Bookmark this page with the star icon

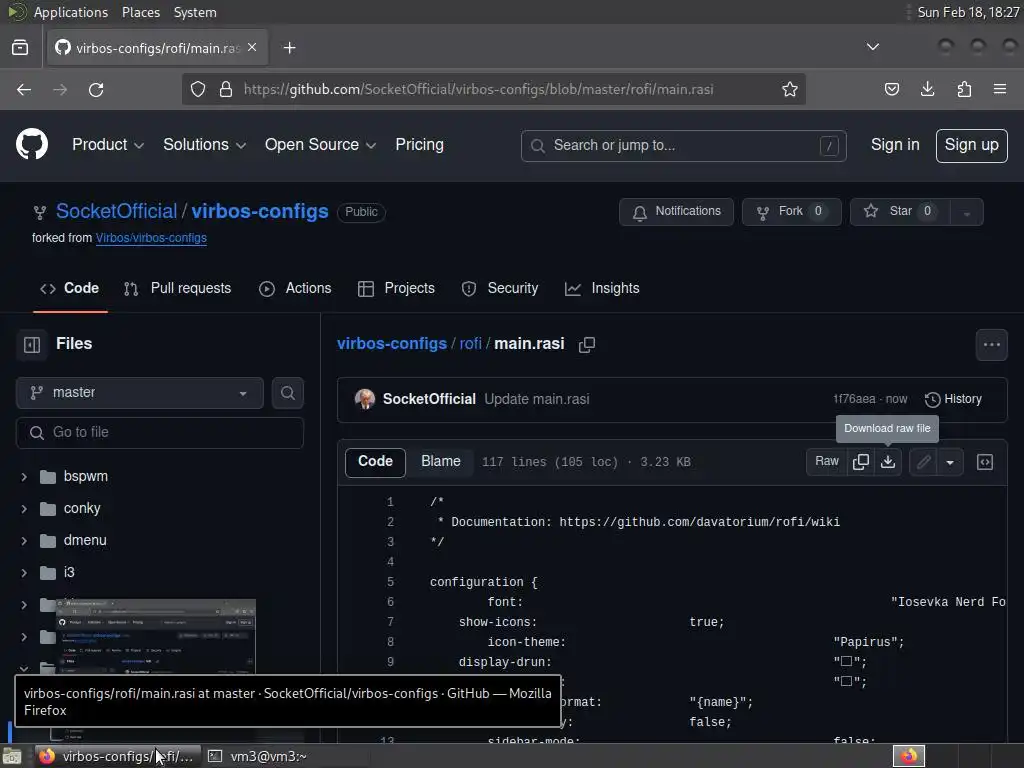(x=790, y=89)
